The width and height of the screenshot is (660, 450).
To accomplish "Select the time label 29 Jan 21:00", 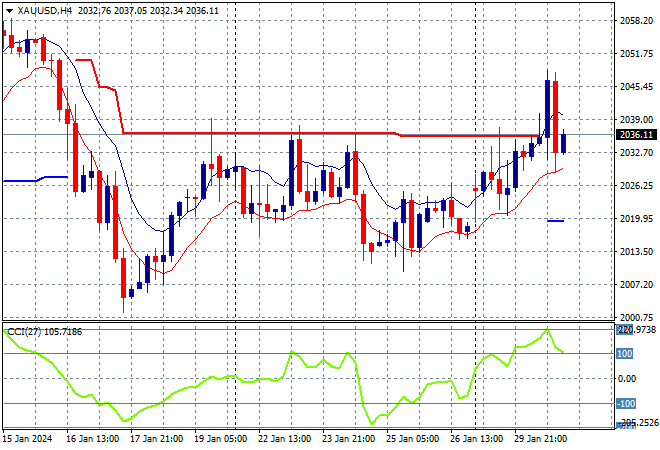I will (540, 439).
